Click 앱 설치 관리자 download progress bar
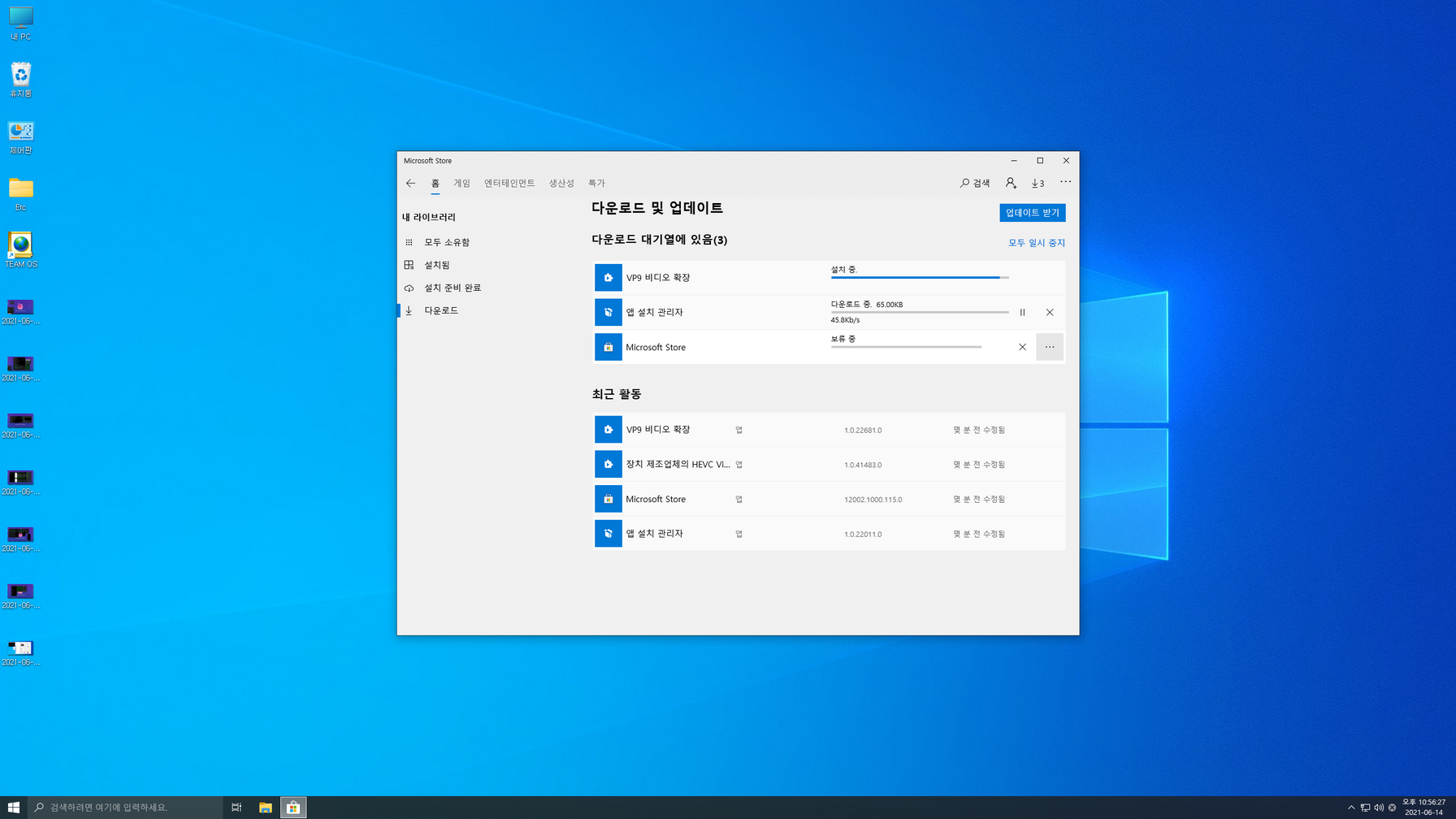Screen dimensions: 1456x819 (920, 312)
